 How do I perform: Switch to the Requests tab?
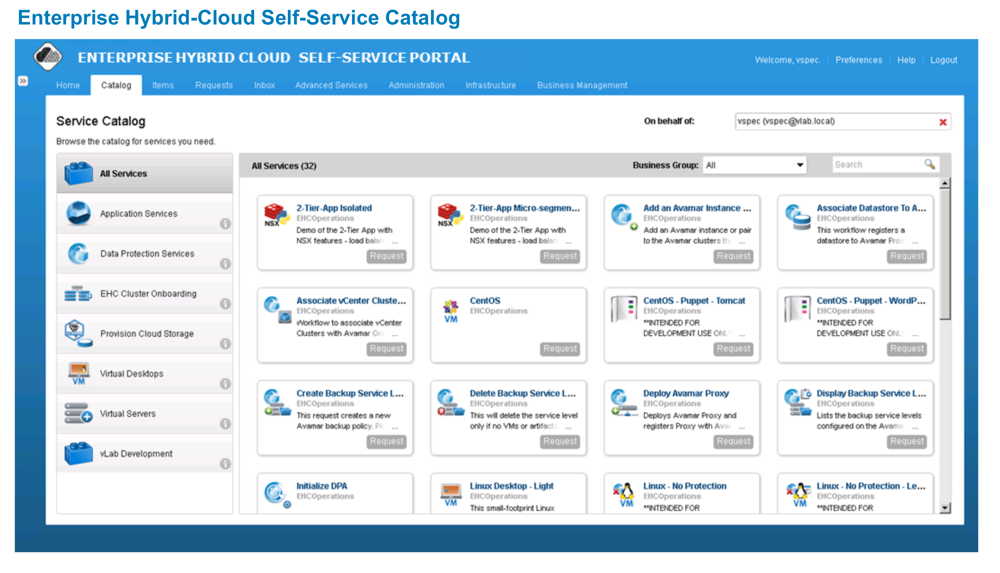coord(214,85)
